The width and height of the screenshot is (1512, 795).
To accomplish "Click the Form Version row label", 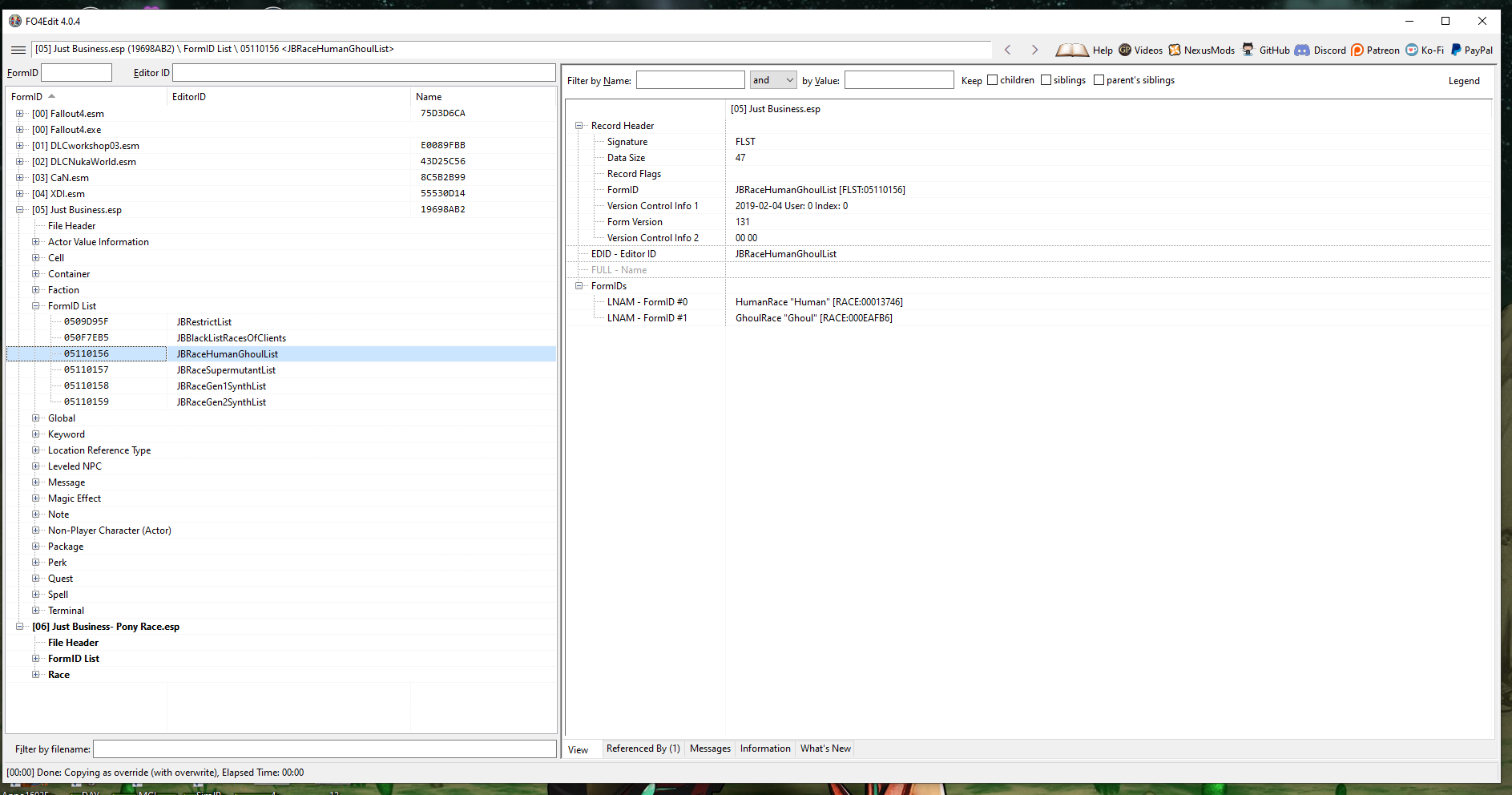I will [x=635, y=222].
